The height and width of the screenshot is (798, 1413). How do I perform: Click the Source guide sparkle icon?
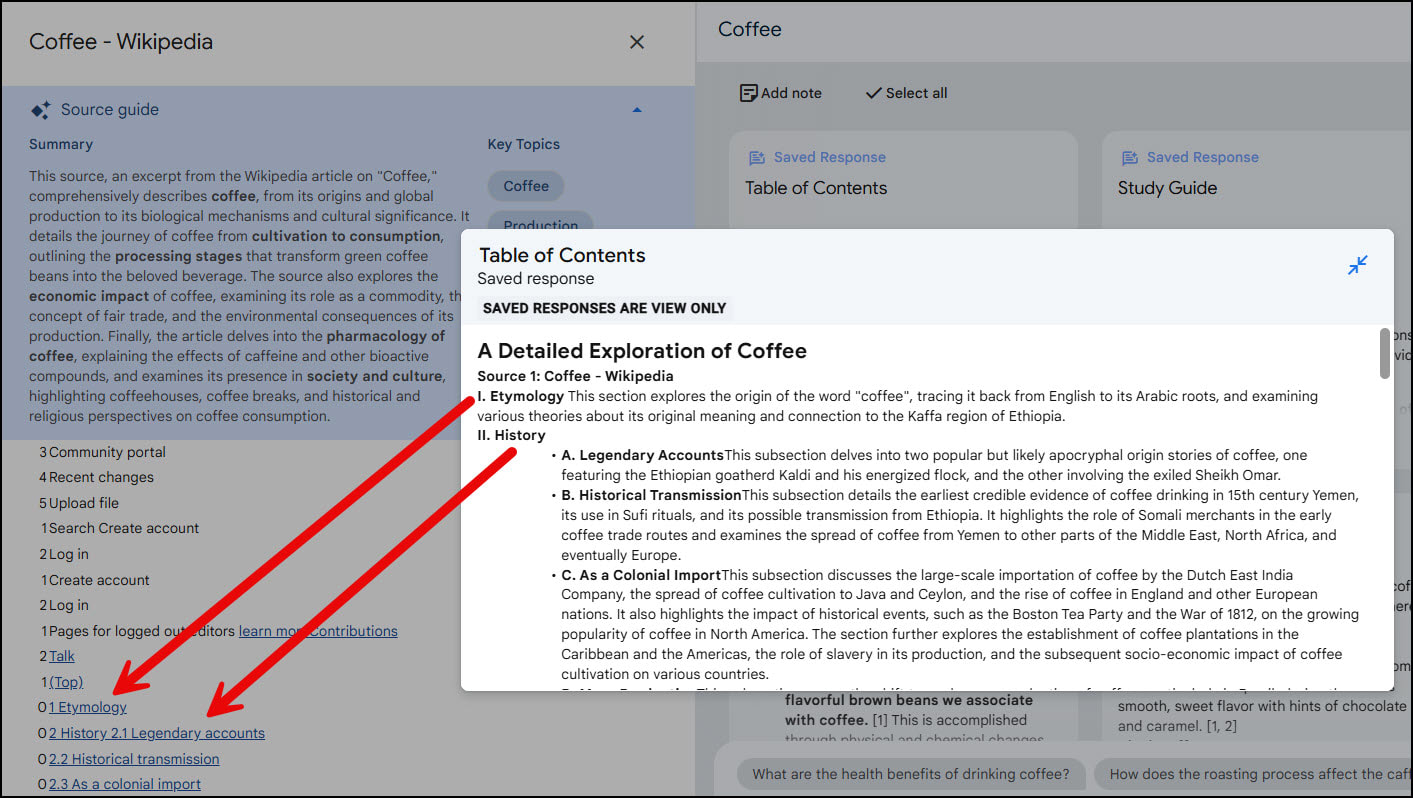[40, 110]
